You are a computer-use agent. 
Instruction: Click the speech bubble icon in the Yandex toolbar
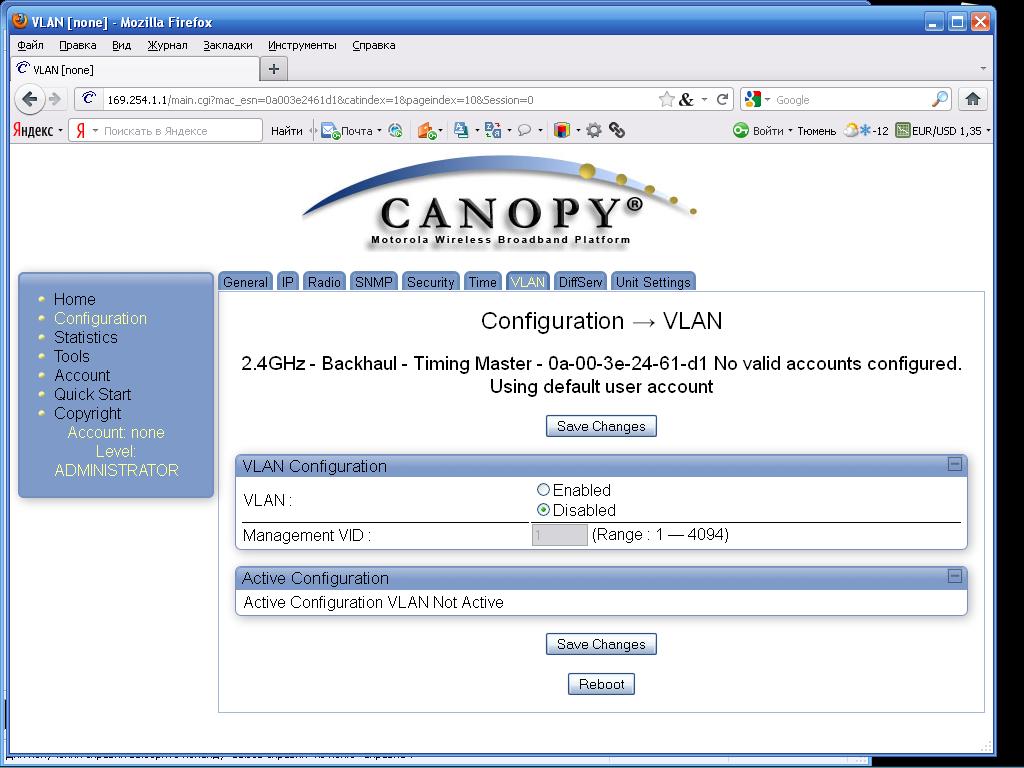(x=524, y=131)
